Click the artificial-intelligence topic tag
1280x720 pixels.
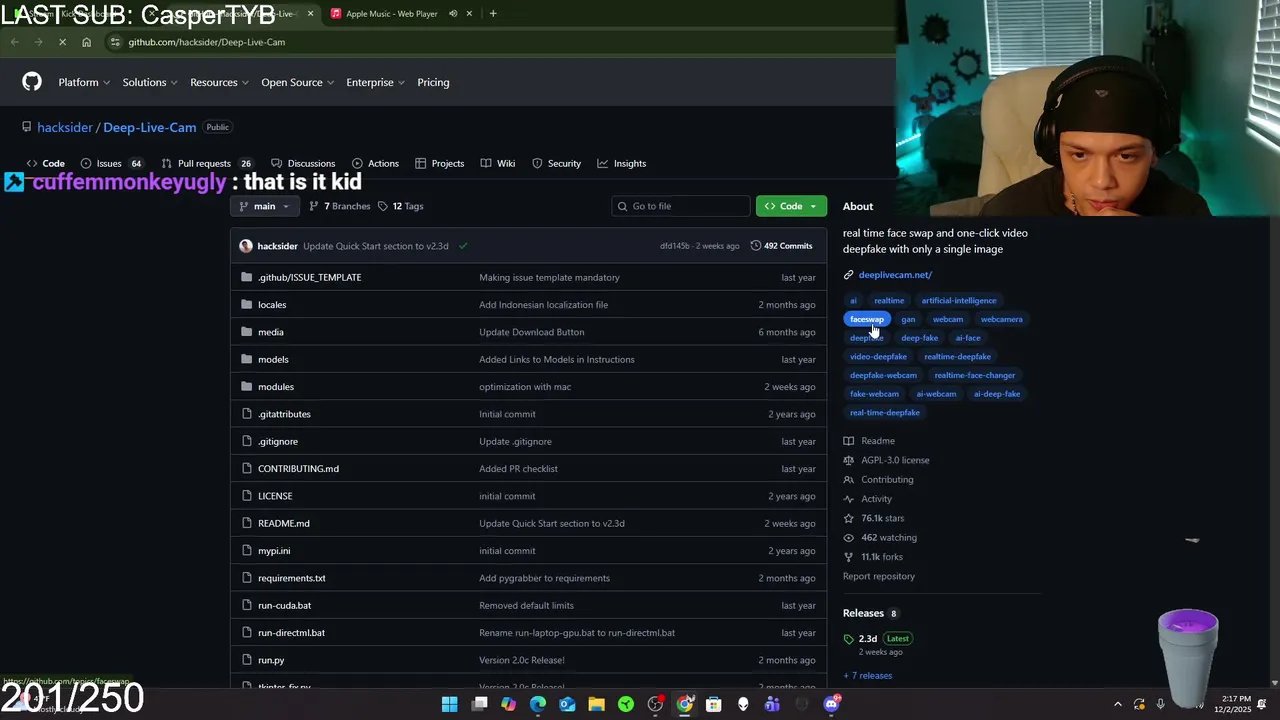click(959, 300)
